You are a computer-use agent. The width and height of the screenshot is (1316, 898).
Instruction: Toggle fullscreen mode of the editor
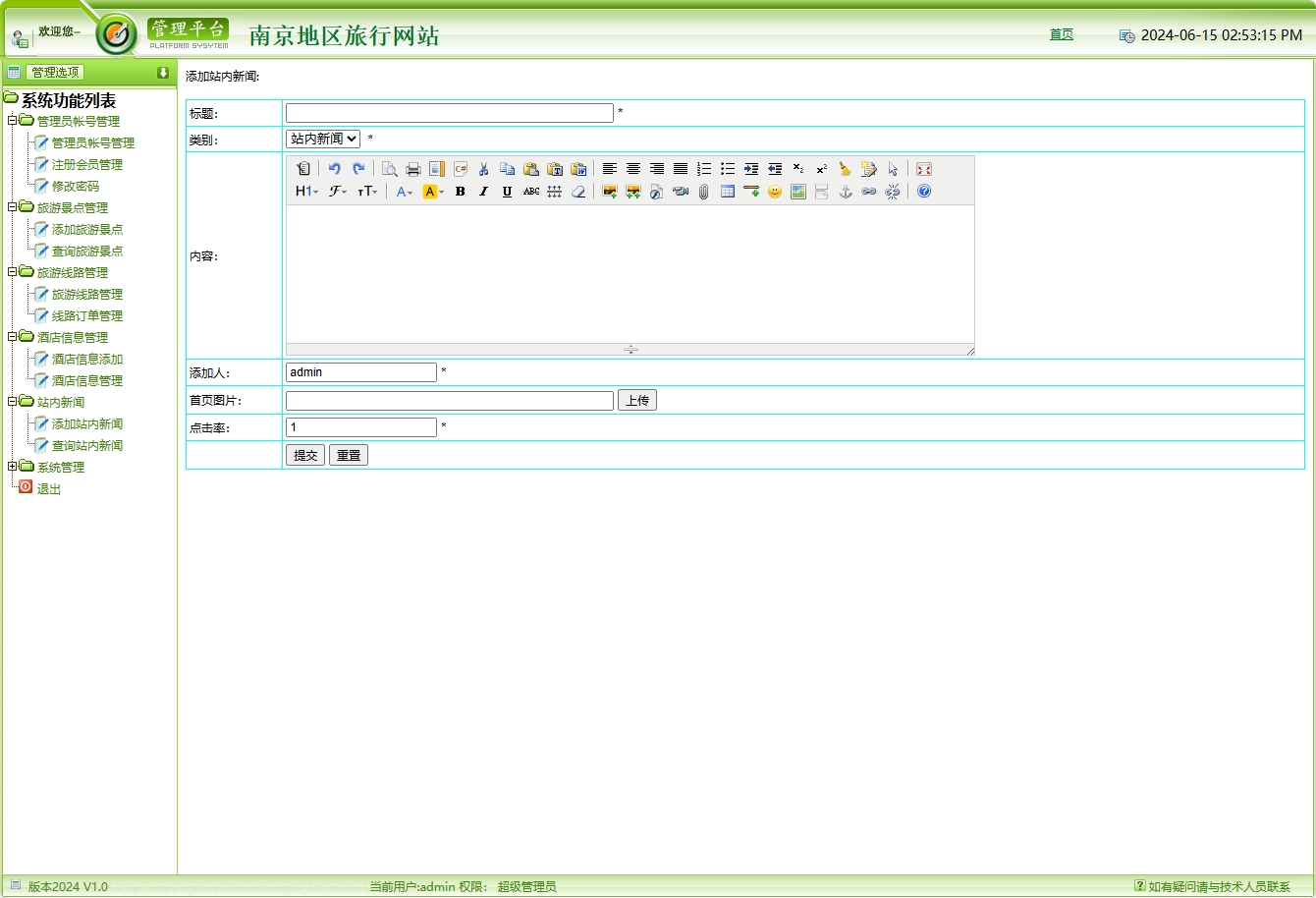pos(924,169)
